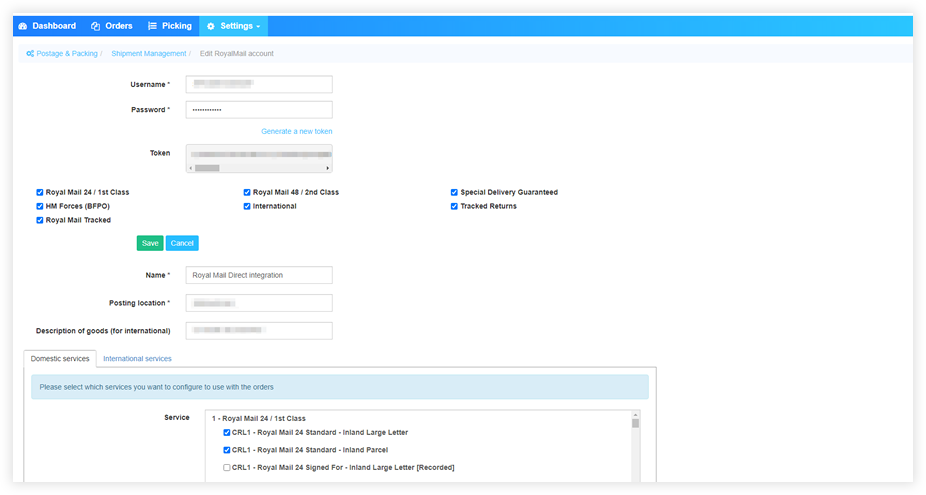Click the service list scrollbar thumb
Screen dimensions: 926x495
click(635, 424)
